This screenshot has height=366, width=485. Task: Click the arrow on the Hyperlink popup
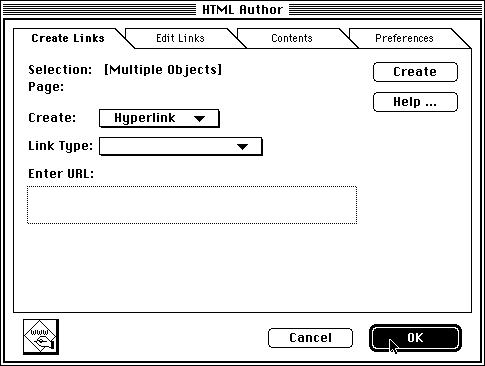(199, 119)
